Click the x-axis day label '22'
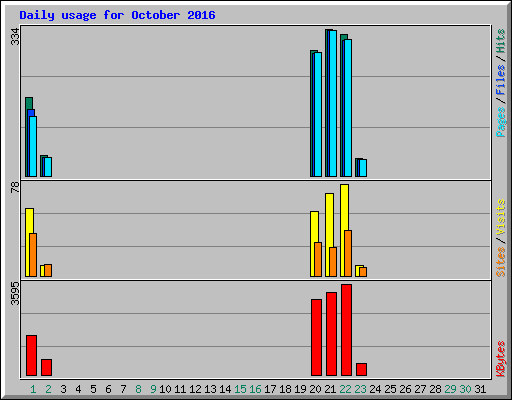 click(x=345, y=389)
